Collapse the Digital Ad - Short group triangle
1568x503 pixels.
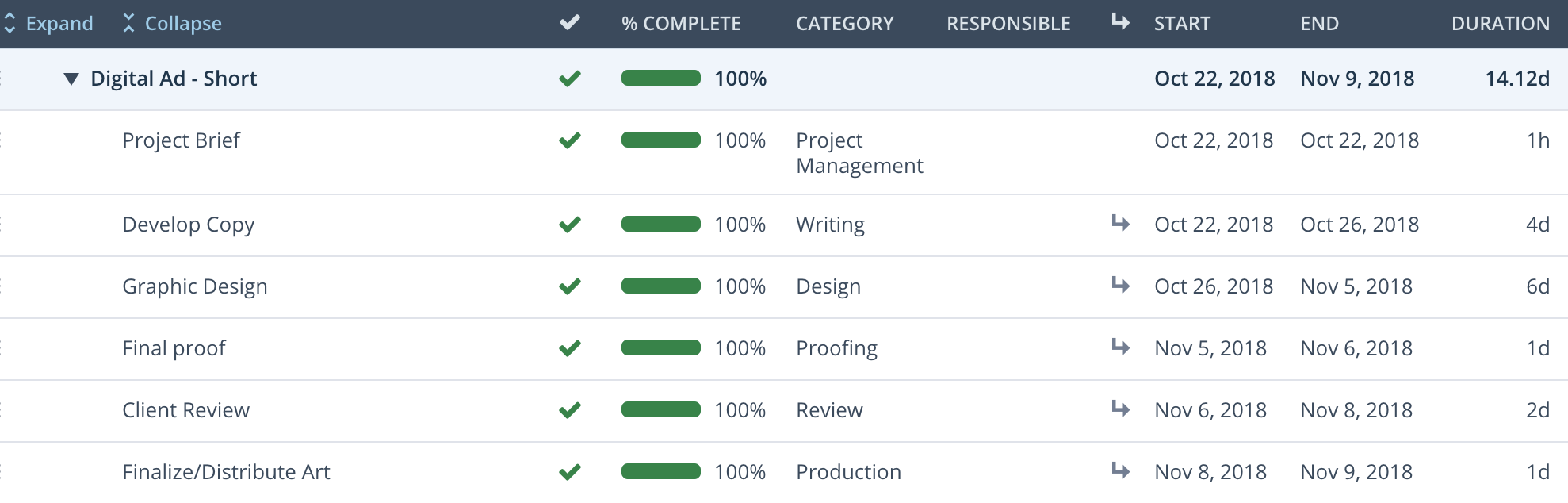(71, 79)
